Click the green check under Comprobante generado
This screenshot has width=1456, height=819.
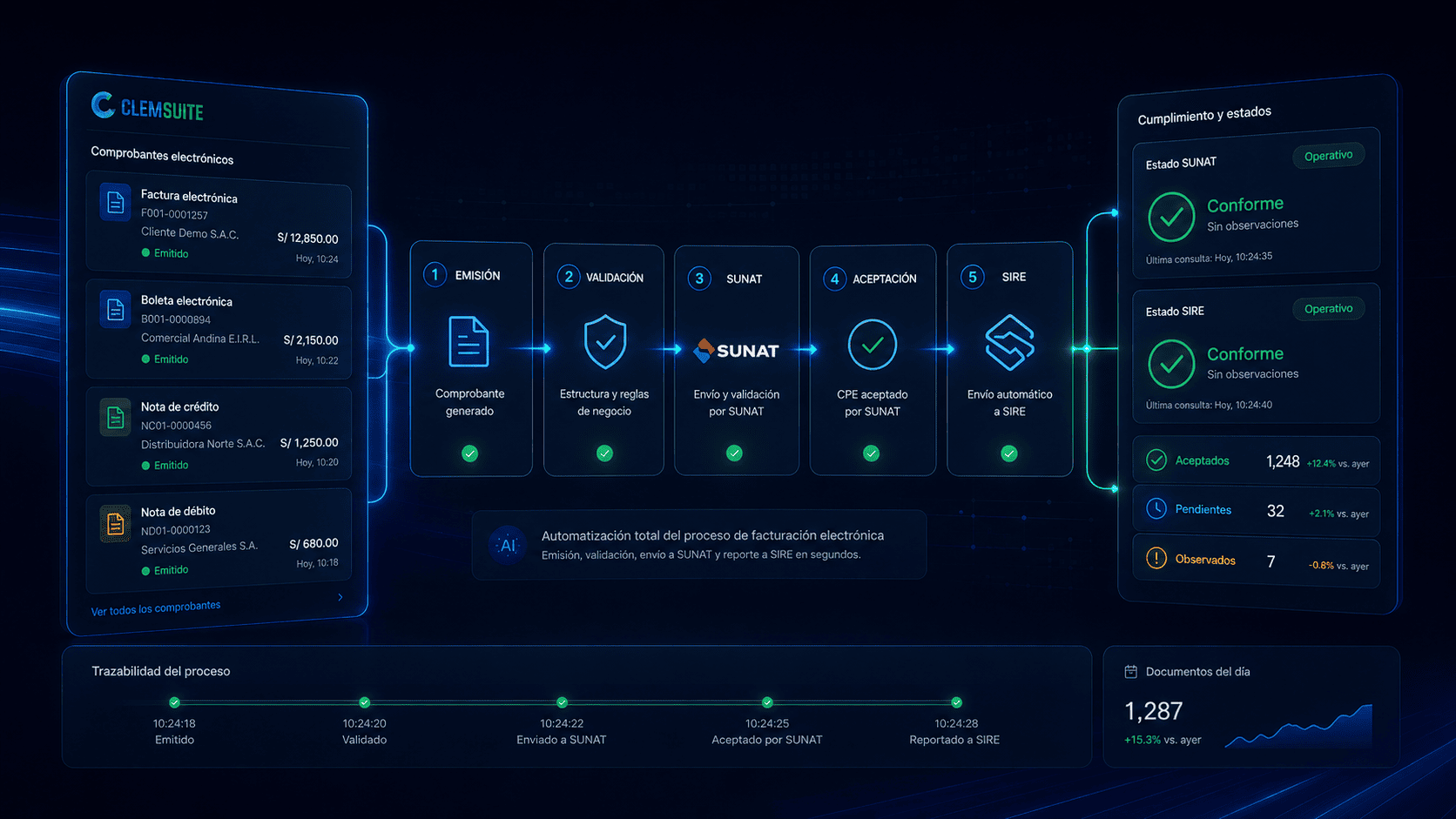469,453
